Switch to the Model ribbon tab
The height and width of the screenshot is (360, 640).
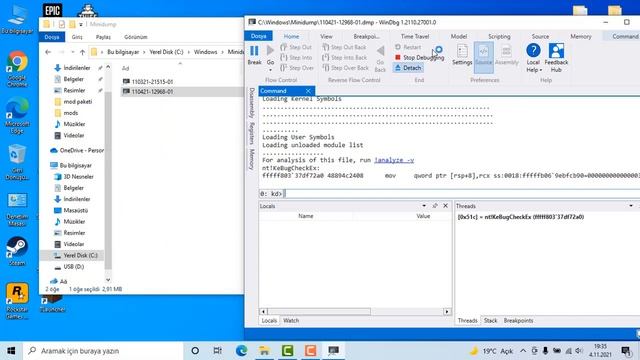pos(459,36)
